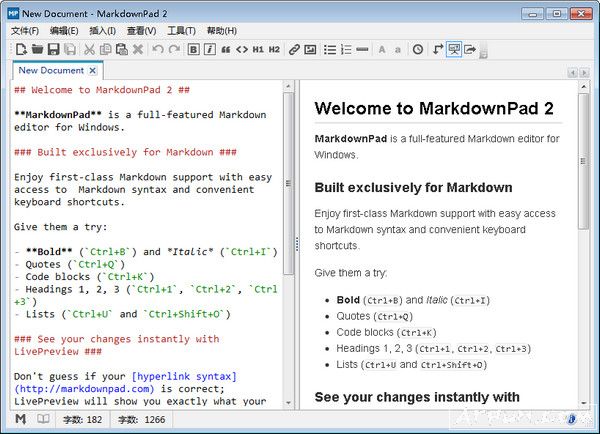
Task: Insert an ordered numbered list
Action: [x=346, y=49]
